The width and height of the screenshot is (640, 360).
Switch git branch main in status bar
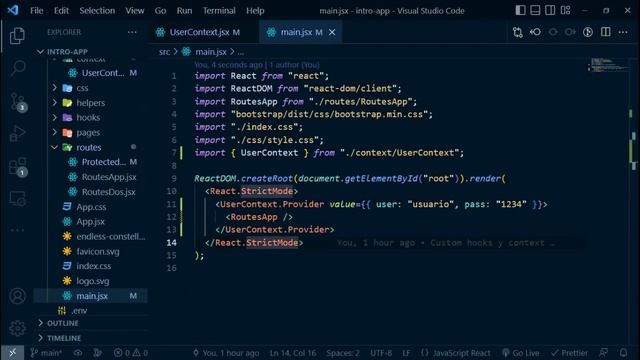tap(46, 353)
